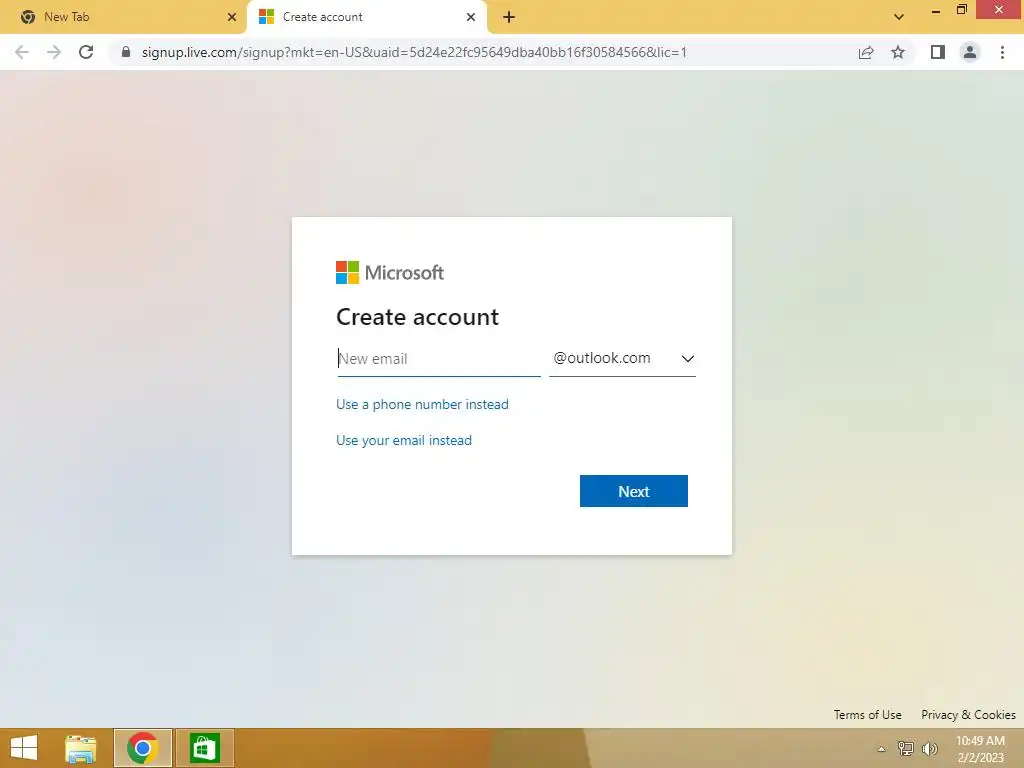Reload the page with the refresh icon
Viewport: 1024px width, 768px height.
(86, 52)
